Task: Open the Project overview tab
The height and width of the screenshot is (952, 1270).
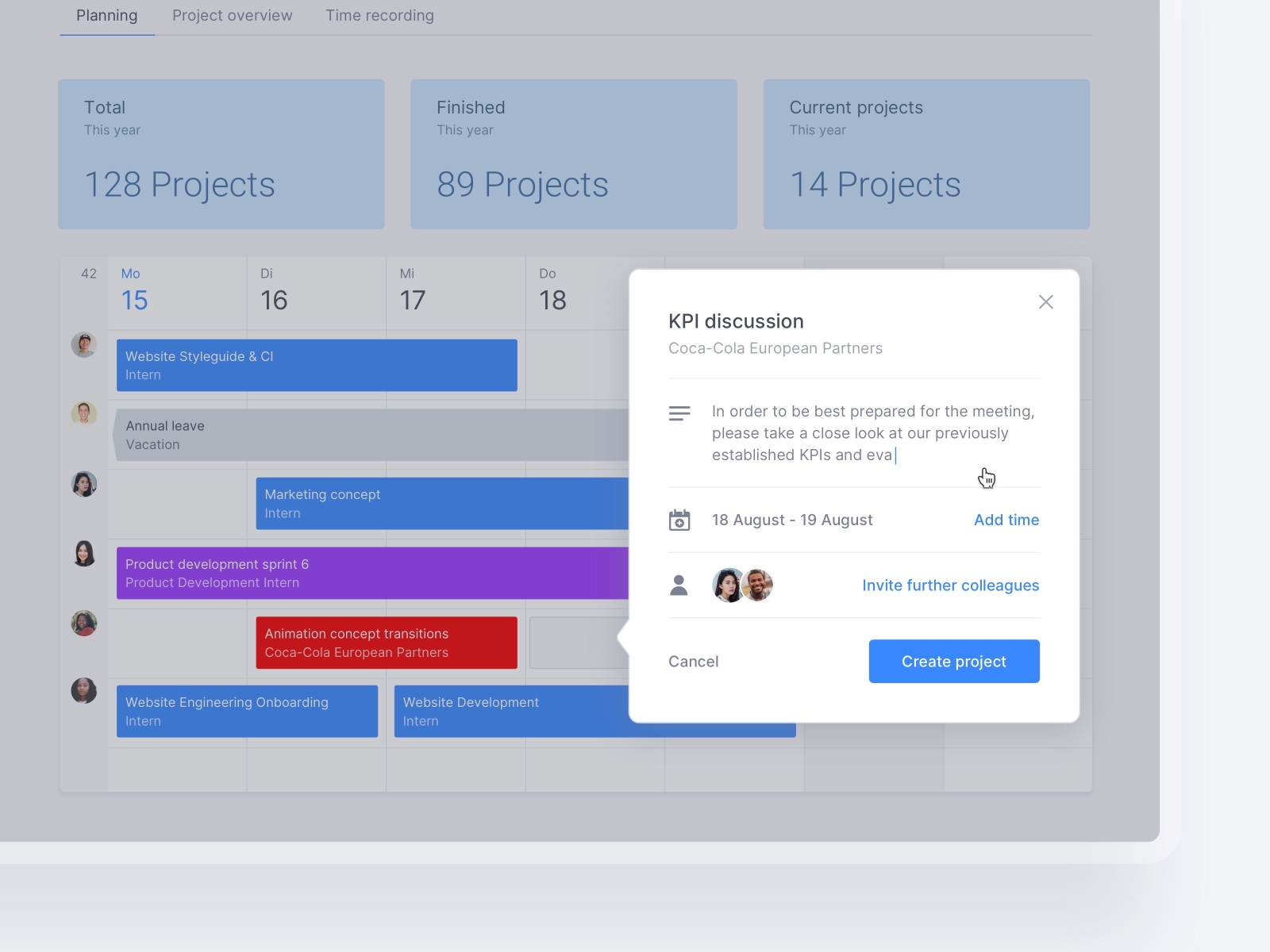Action: click(x=232, y=16)
